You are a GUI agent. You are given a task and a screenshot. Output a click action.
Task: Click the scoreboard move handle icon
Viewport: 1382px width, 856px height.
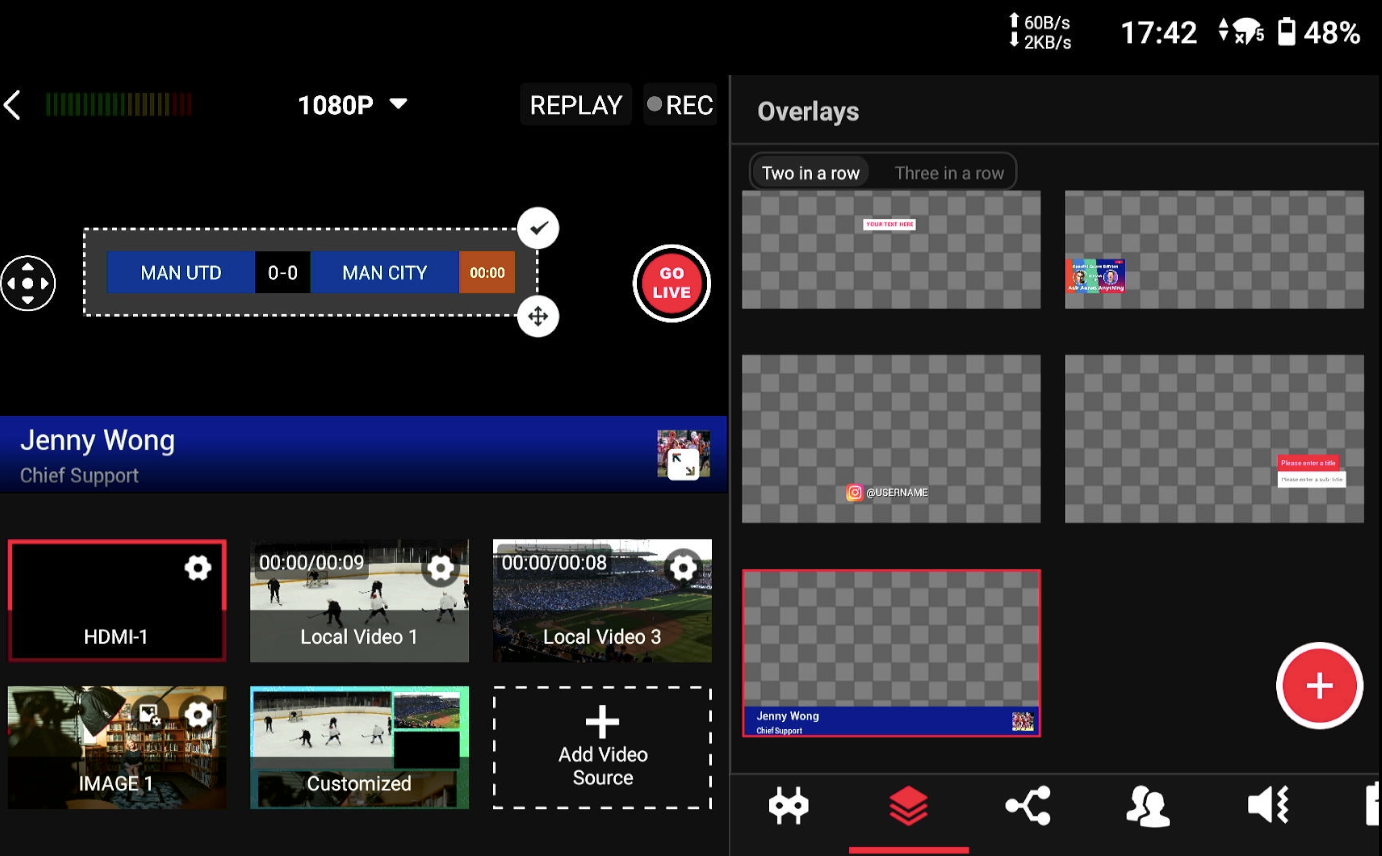click(538, 317)
